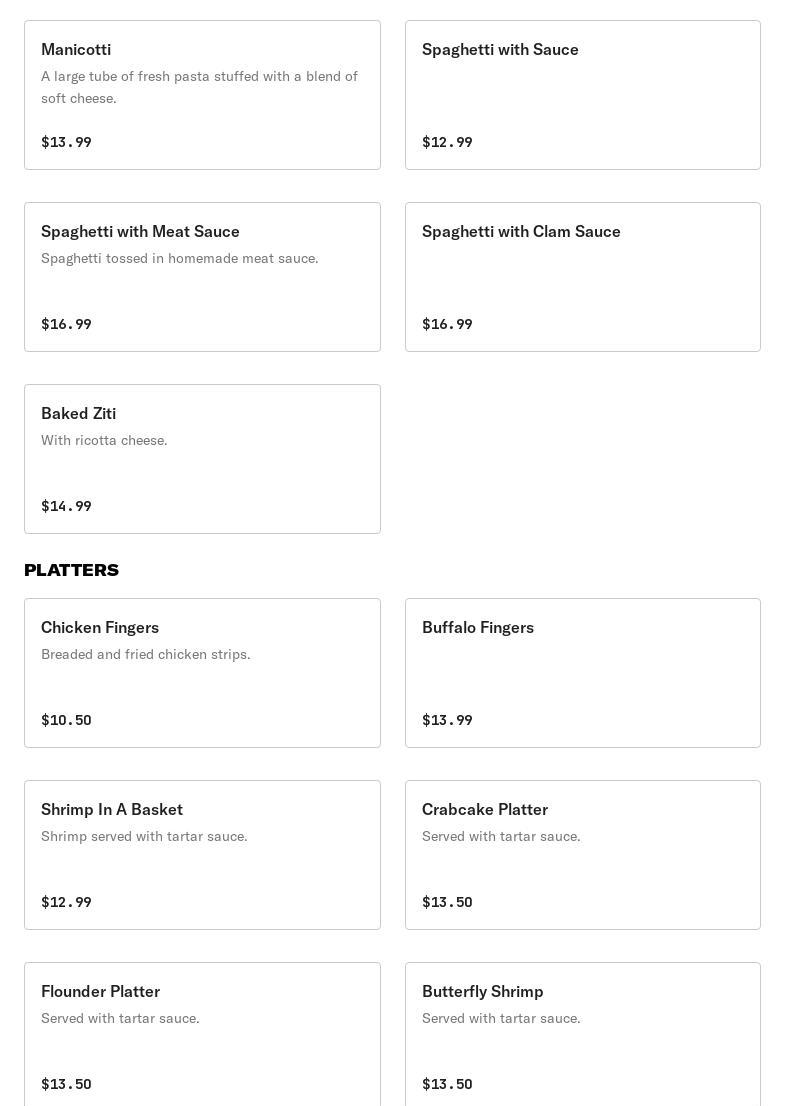Image resolution: width=785 pixels, height=1106 pixels.
Task: Choose the Crabcake Platter card
Action: [583, 855]
